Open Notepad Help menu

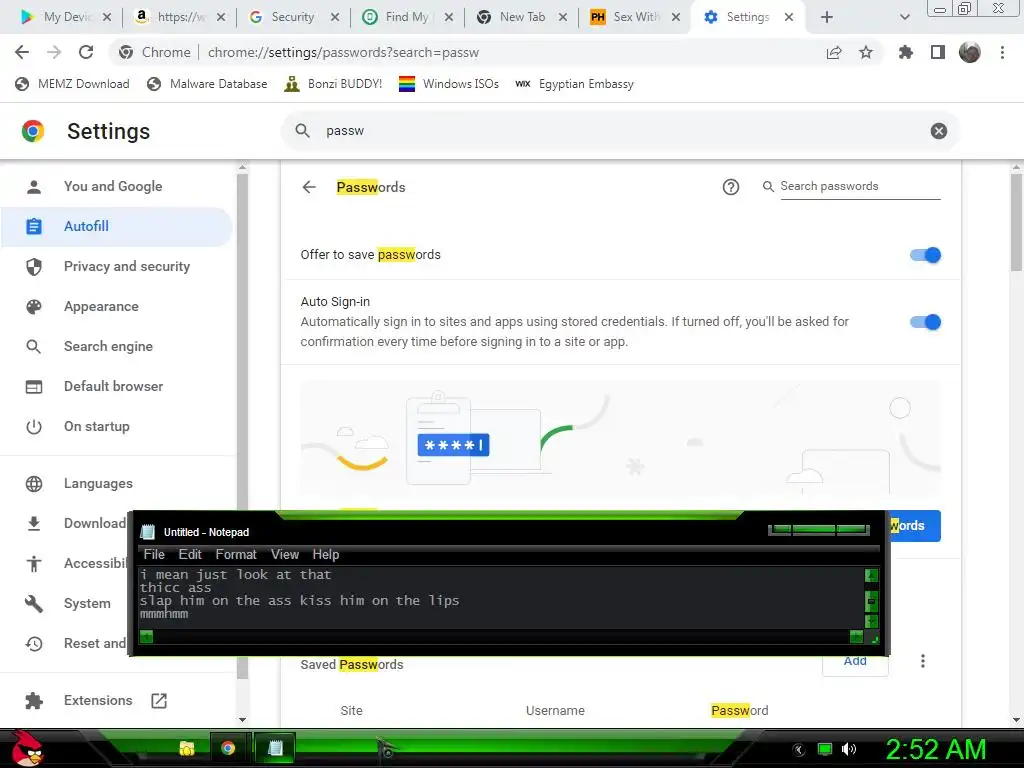325,554
